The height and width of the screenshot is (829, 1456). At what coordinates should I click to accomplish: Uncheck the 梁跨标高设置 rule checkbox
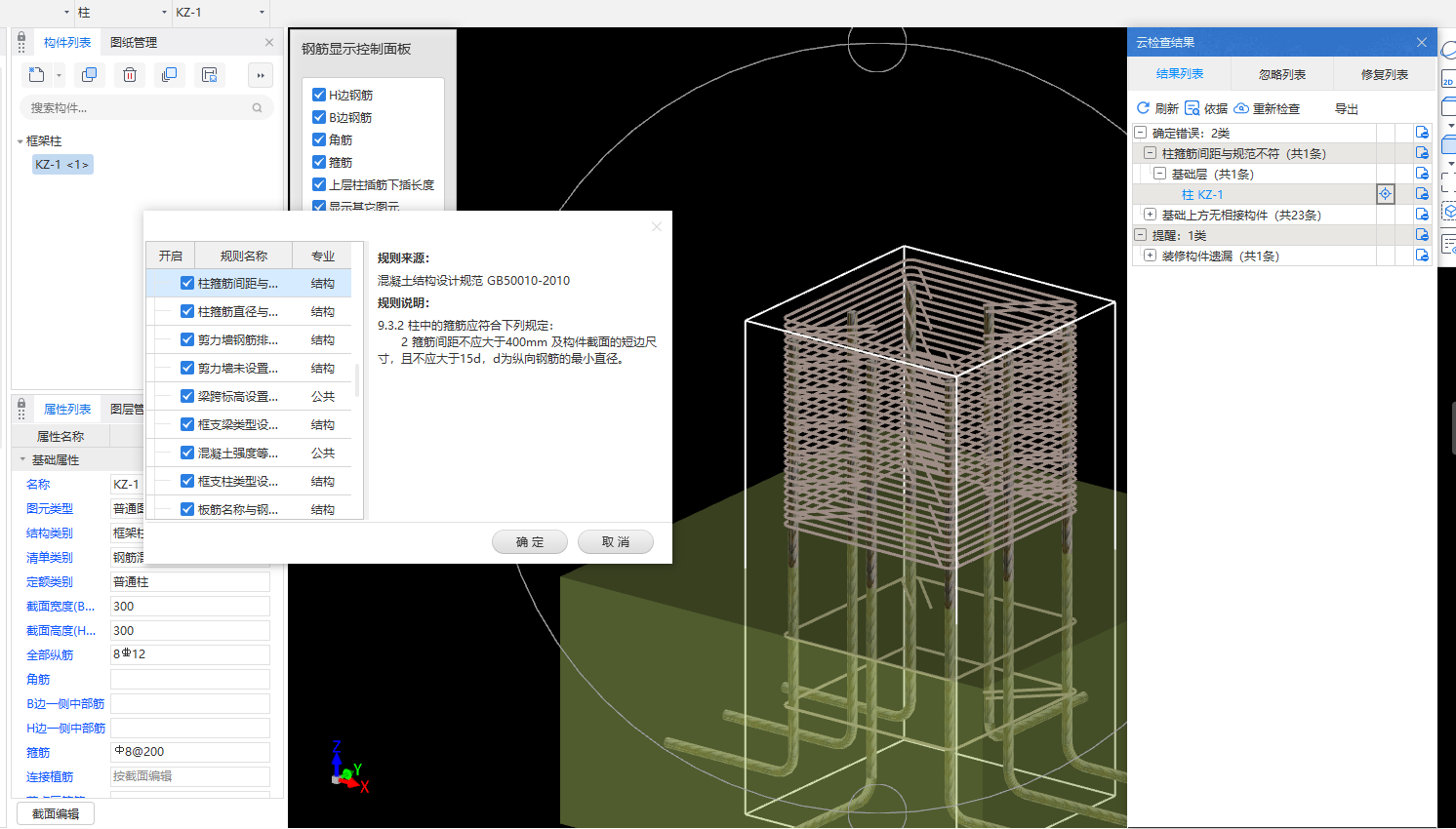pos(187,396)
